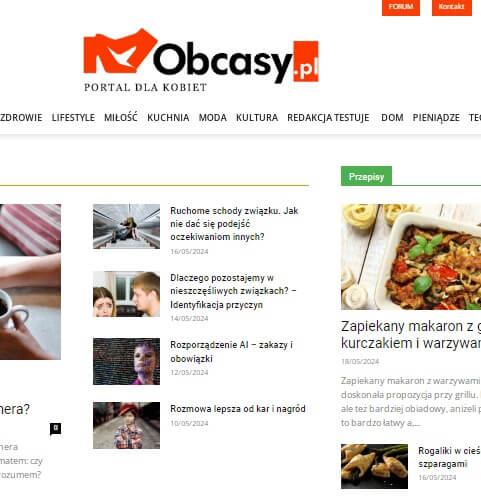
Task: Open the PIENIĄDZE menu item
Action: (x=436, y=118)
